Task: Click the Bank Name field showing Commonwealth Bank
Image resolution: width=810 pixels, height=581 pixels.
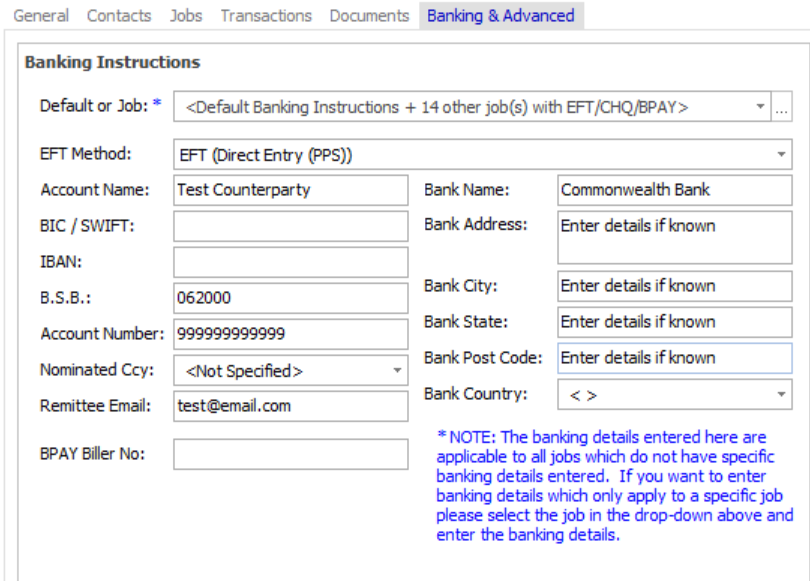Action: tap(674, 189)
